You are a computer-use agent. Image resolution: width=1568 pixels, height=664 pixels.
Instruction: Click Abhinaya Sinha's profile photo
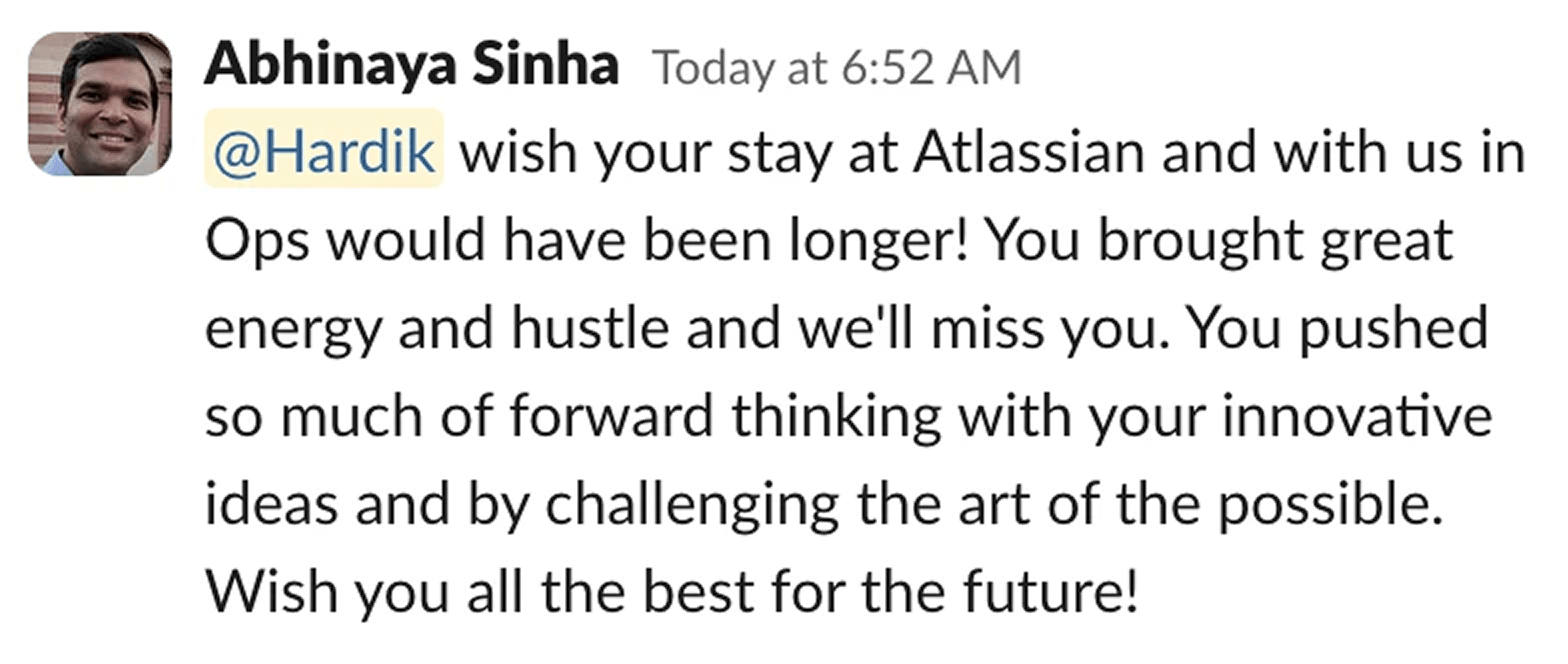[x=99, y=104]
